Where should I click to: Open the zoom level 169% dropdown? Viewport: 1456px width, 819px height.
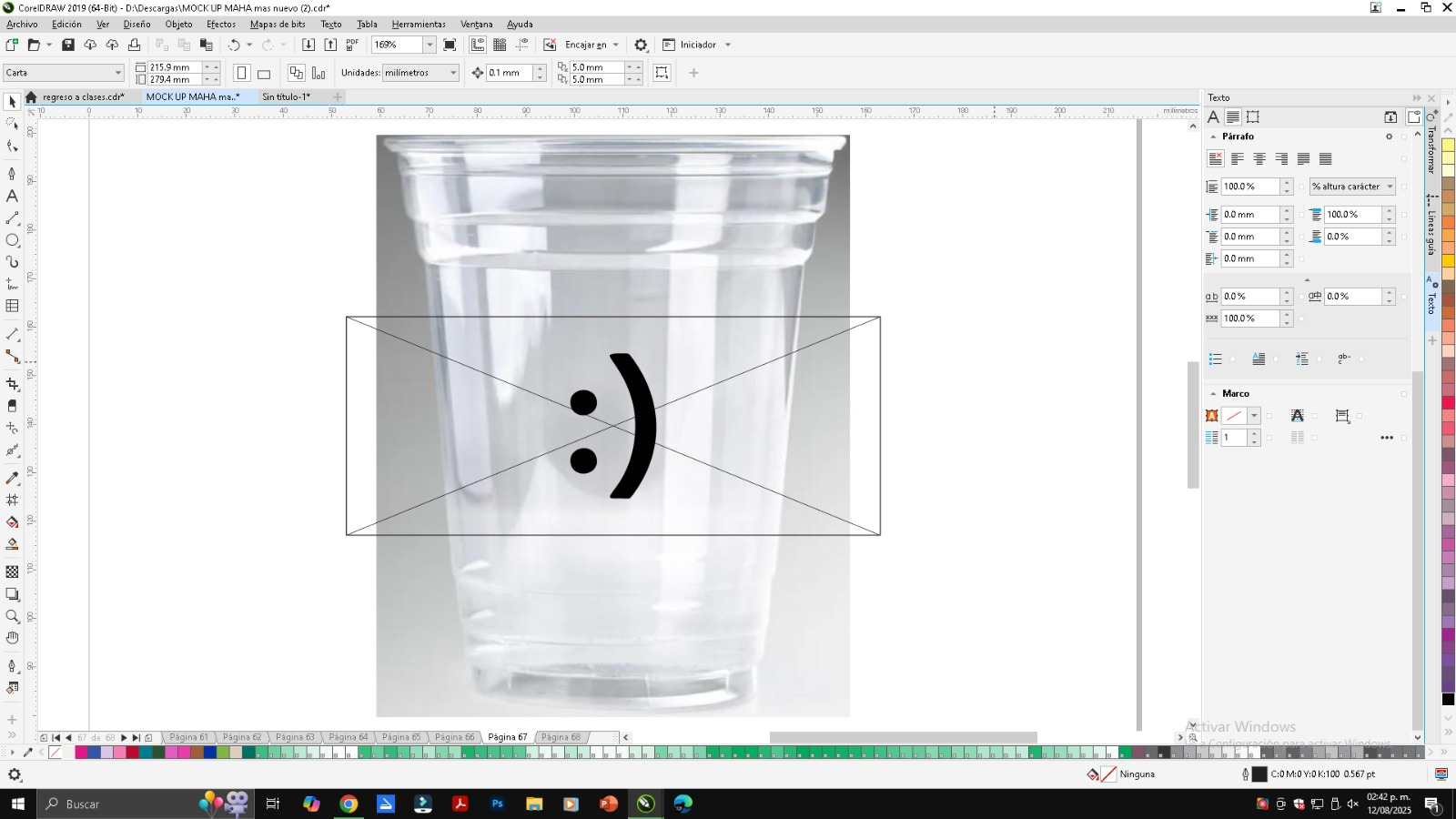click(430, 45)
